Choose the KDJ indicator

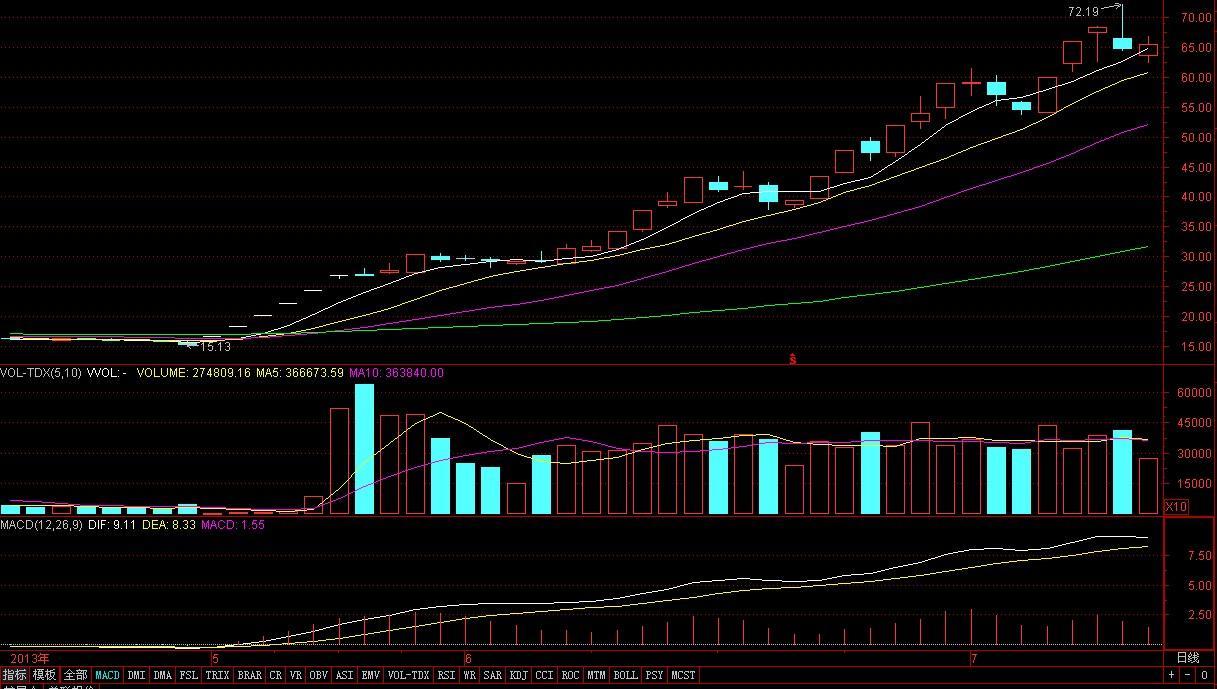(519, 675)
